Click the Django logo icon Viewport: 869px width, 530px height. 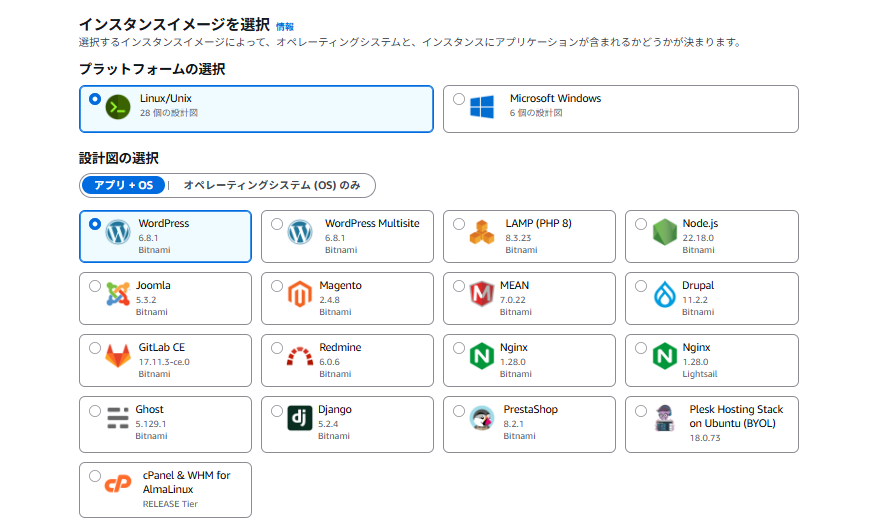click(300, 418)
